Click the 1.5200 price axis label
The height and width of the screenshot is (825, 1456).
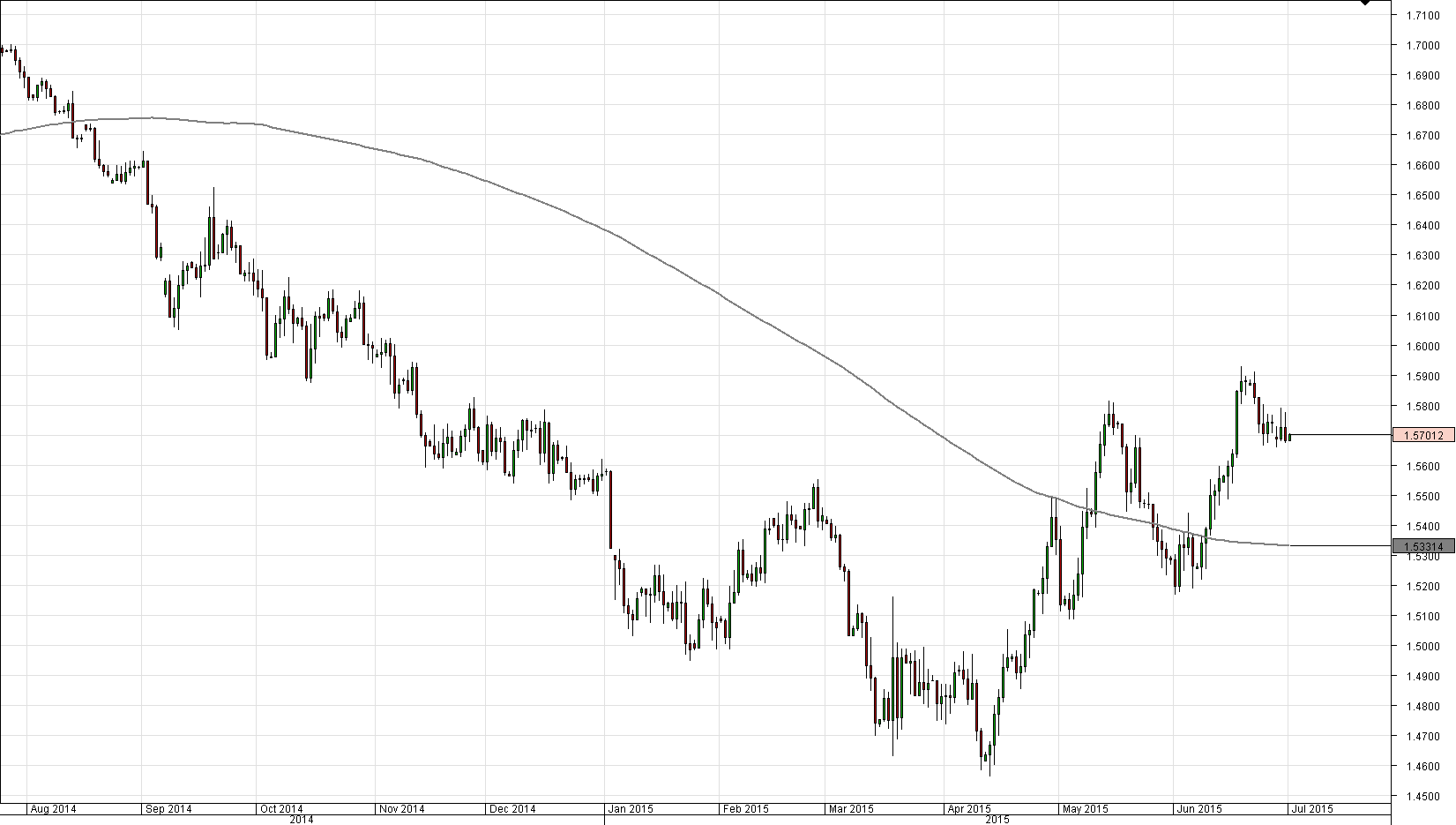1424,586
